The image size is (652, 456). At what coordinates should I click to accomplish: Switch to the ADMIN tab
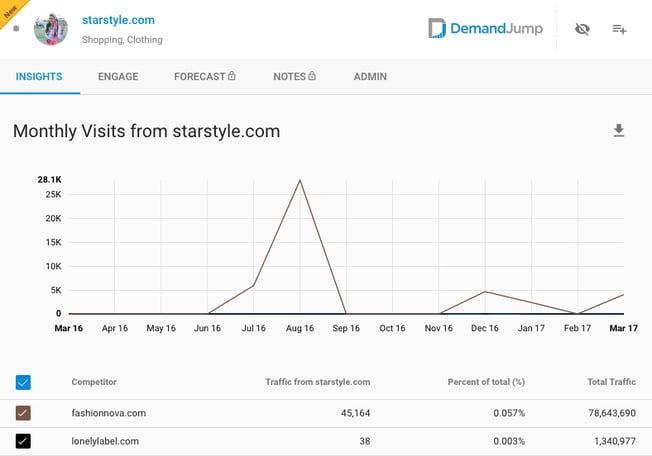(370, 76)
